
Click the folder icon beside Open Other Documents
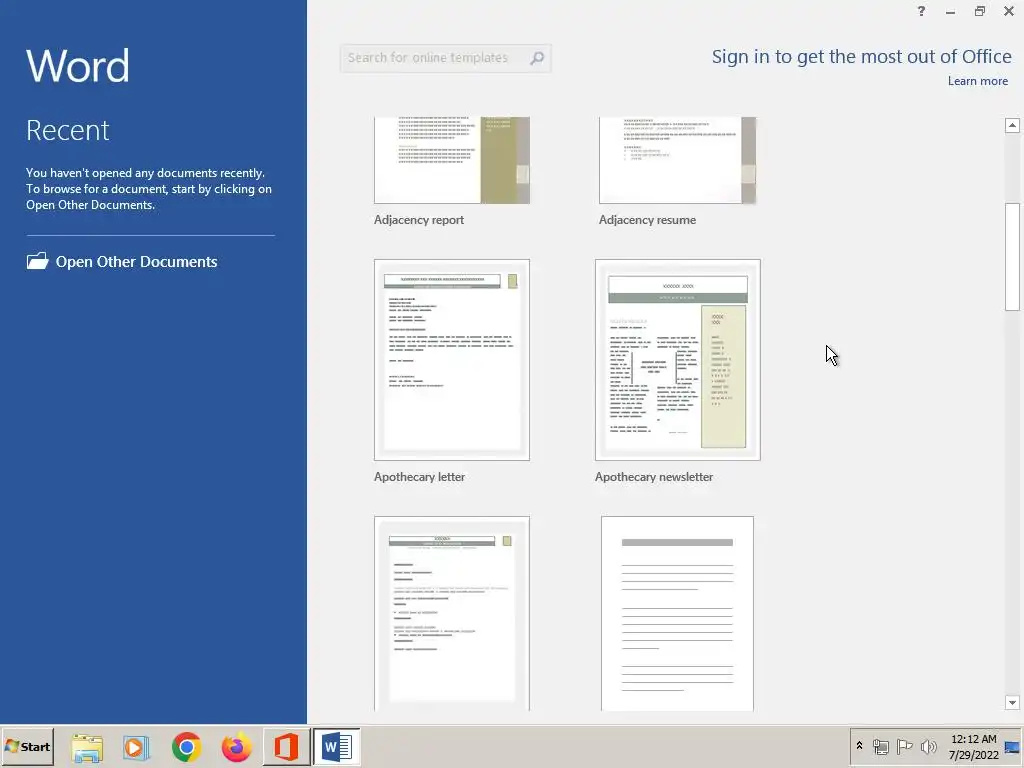[x=38, y=261]
